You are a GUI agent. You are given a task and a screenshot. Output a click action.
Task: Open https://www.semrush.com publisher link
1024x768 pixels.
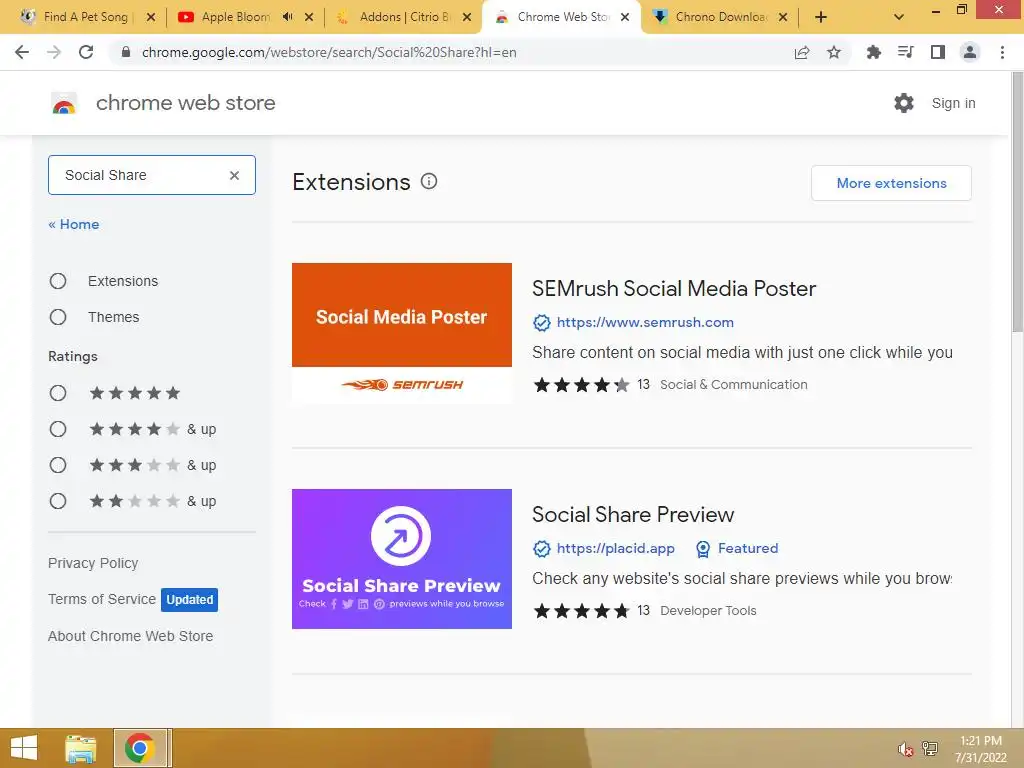645,323
